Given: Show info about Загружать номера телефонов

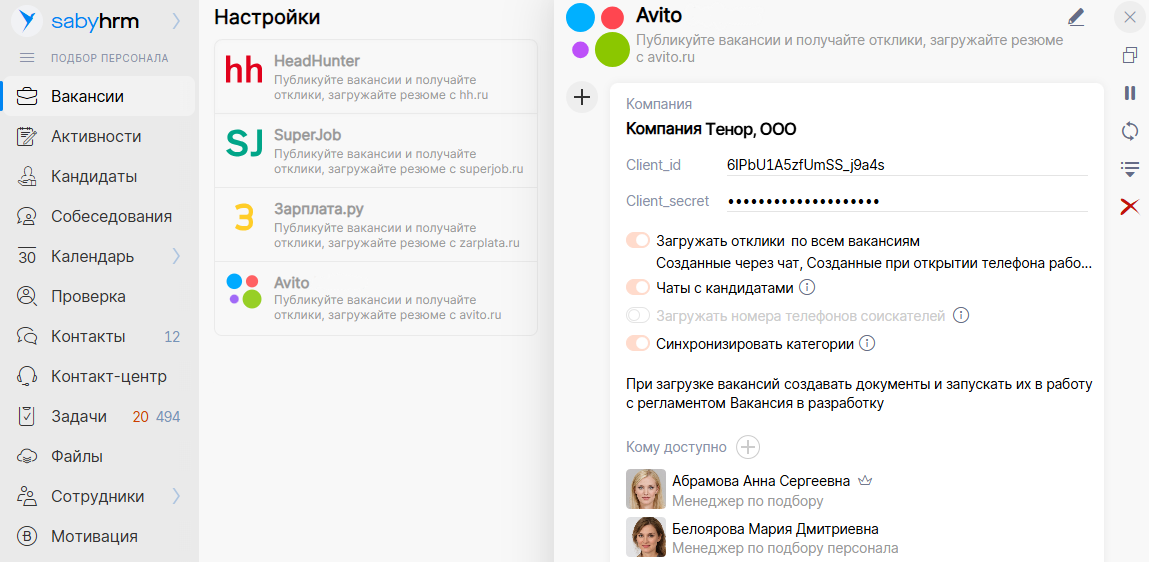Looking at the screenshot, I should [x=961, y=316].
